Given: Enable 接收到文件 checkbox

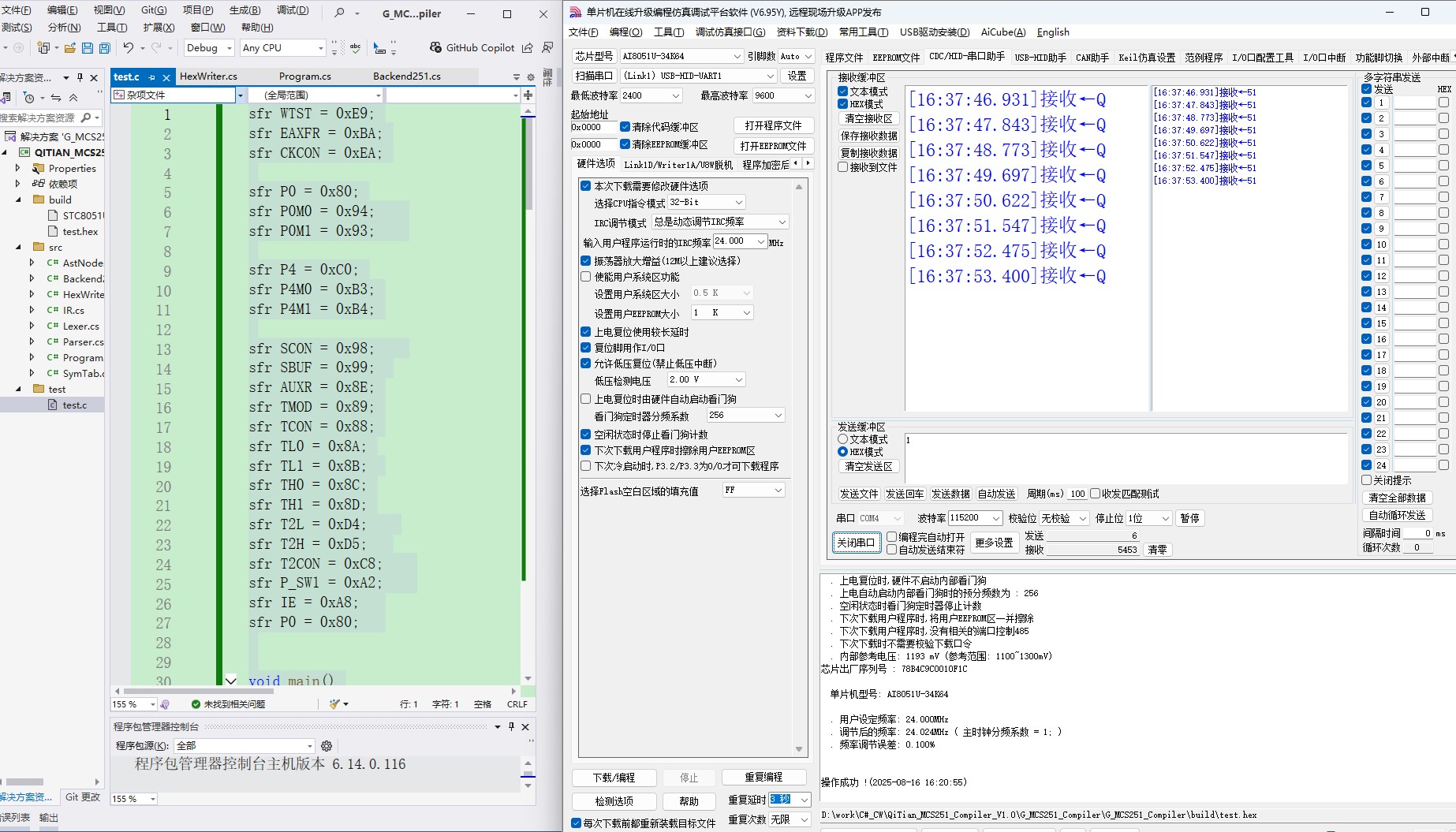Looking at the screenshot, I should (x=842, y=167).
